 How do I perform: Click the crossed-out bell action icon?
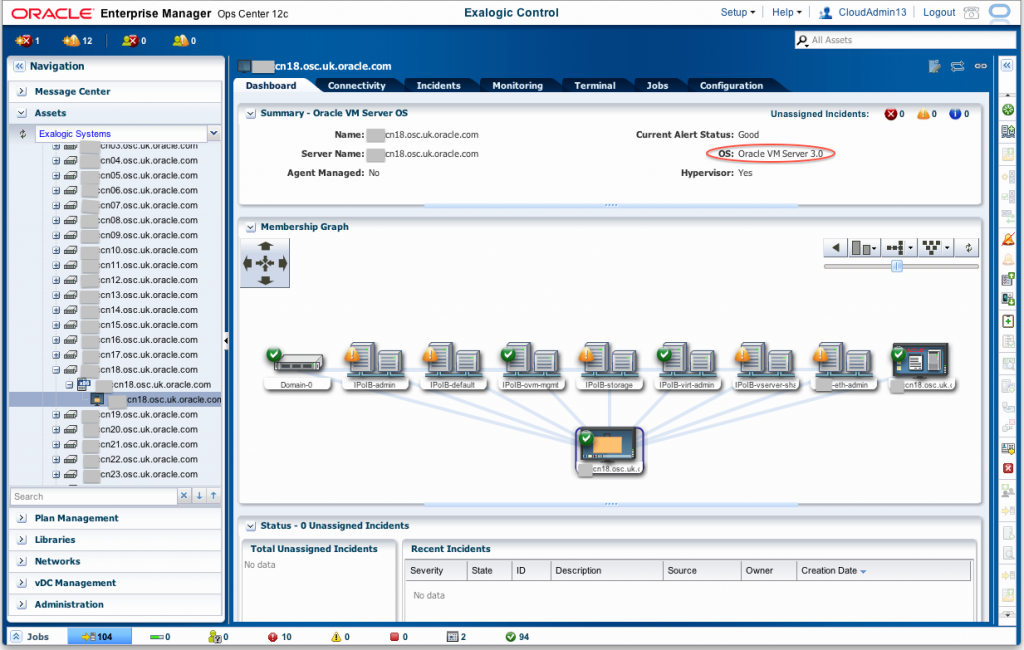point(1008,240)
